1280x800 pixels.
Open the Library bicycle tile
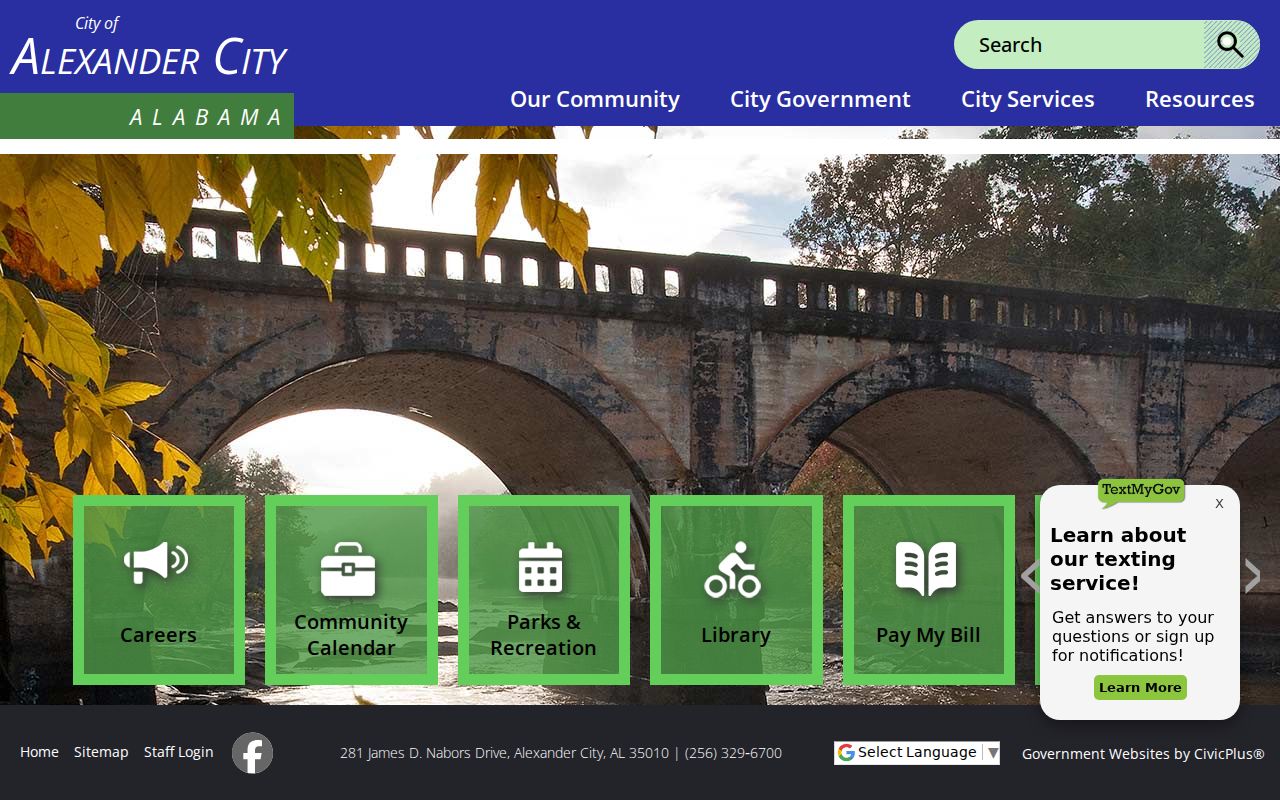[736, 590]
